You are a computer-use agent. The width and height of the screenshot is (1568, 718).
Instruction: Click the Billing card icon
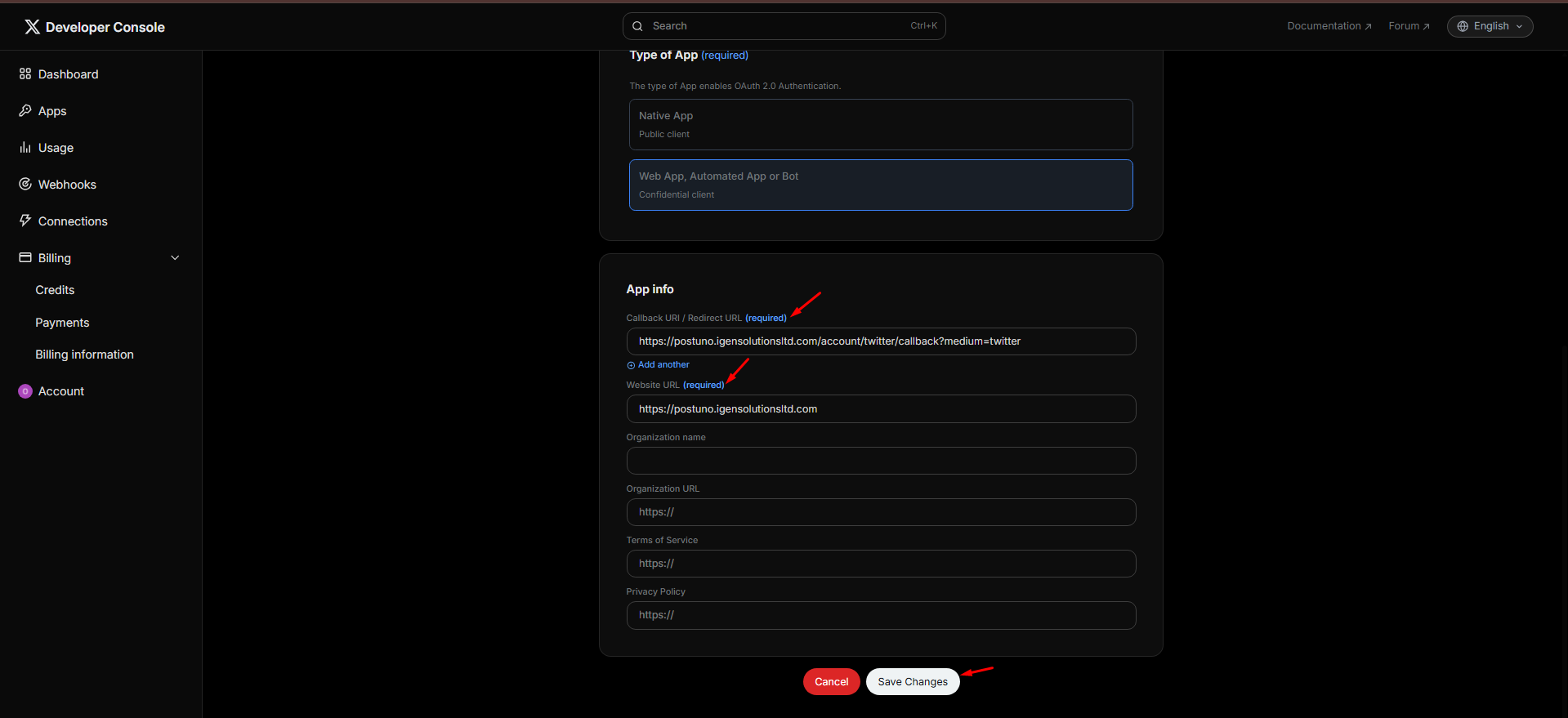pos(25,257)
